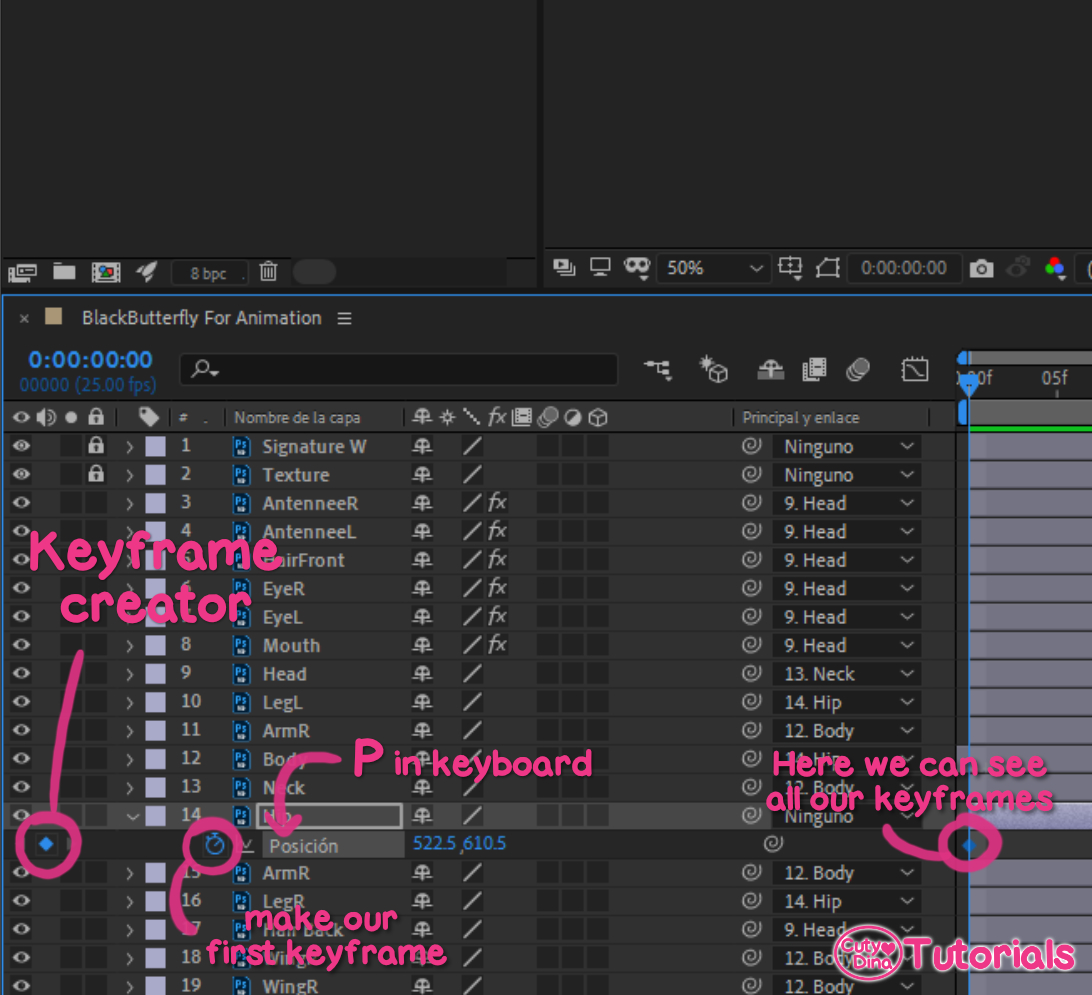Open the Graph Editor icon
1092x995 pixels.
point(914,370)
